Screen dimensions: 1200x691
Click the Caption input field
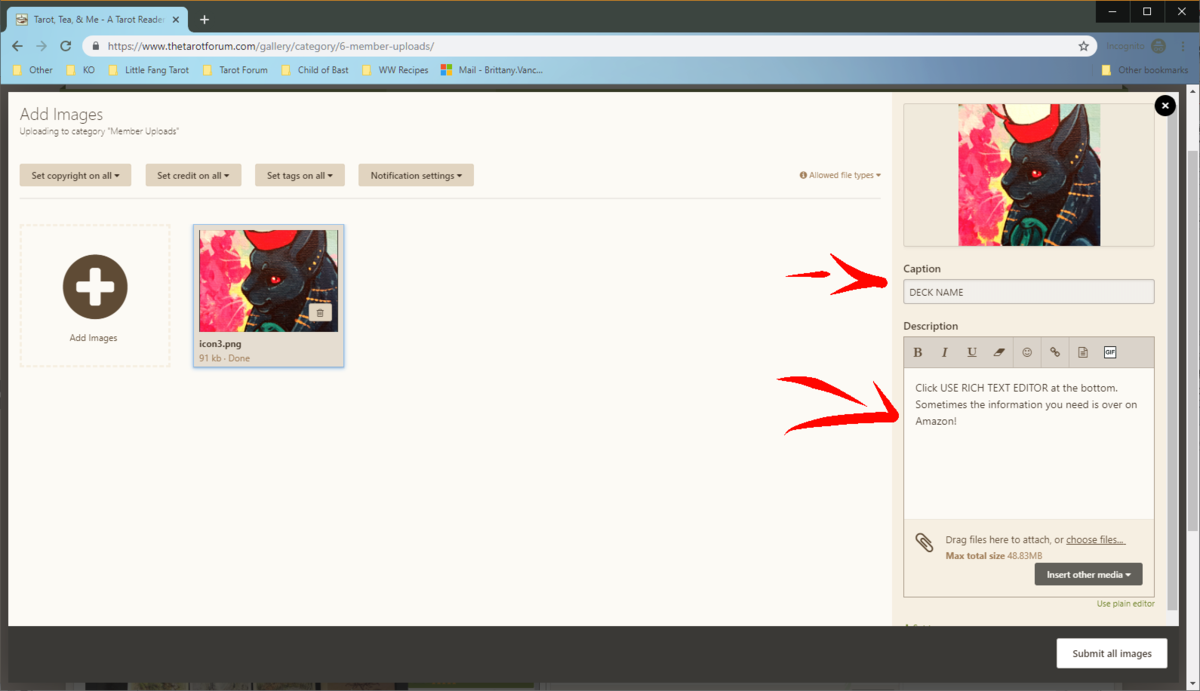point(1028,292)
